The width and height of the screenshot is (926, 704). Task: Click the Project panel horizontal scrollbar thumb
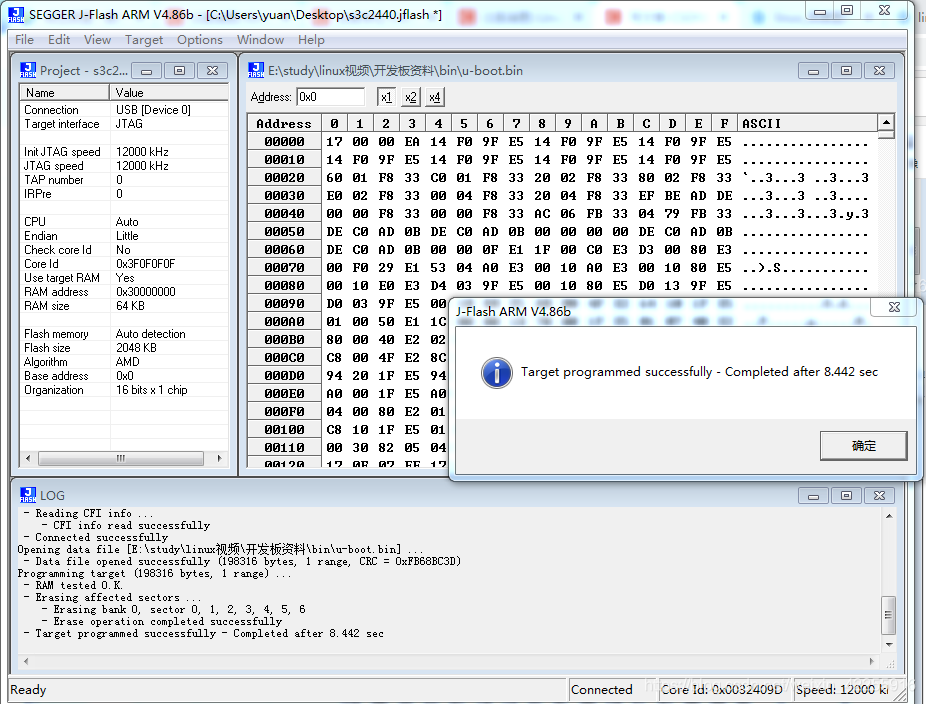121,458
